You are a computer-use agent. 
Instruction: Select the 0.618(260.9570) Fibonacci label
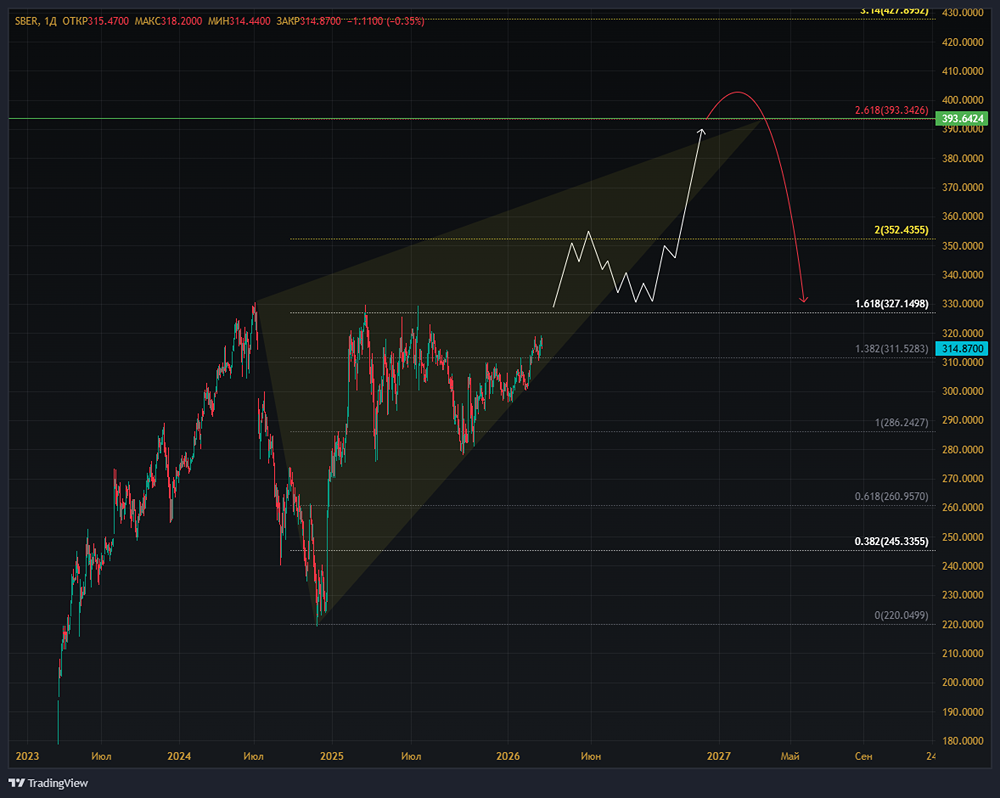pyautogui.click(x=892, y=496)
